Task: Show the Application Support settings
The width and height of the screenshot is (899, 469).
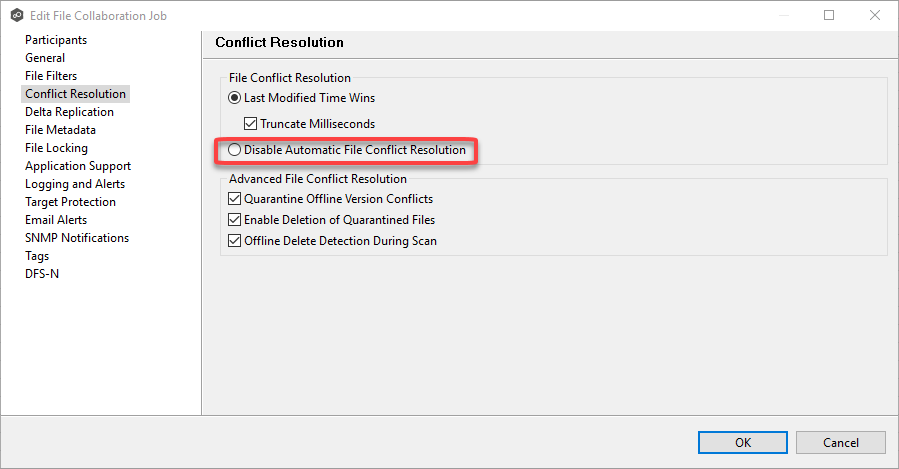Action: click(x=78, y=166)
